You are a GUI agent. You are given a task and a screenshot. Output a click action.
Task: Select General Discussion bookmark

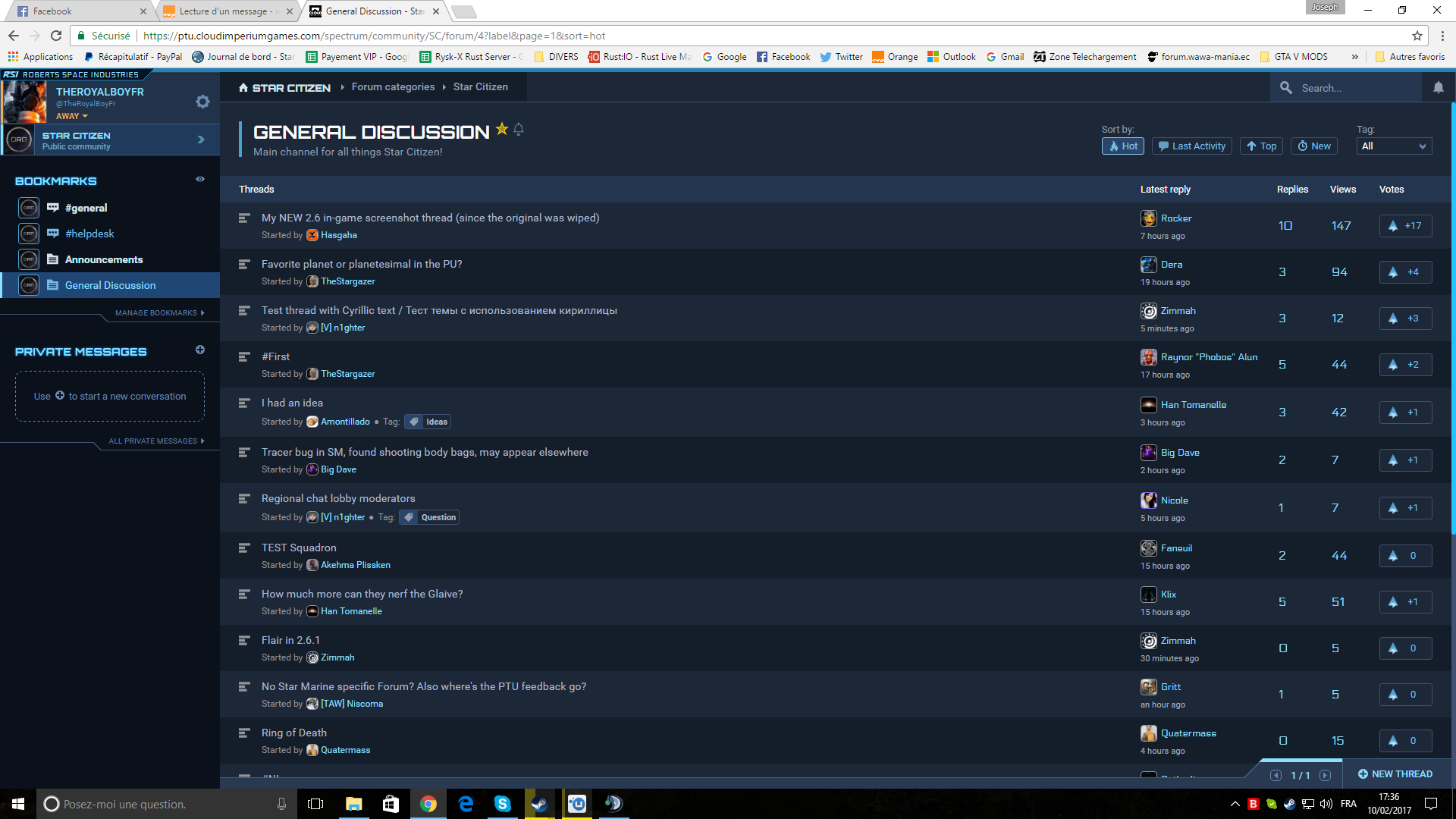110,285
